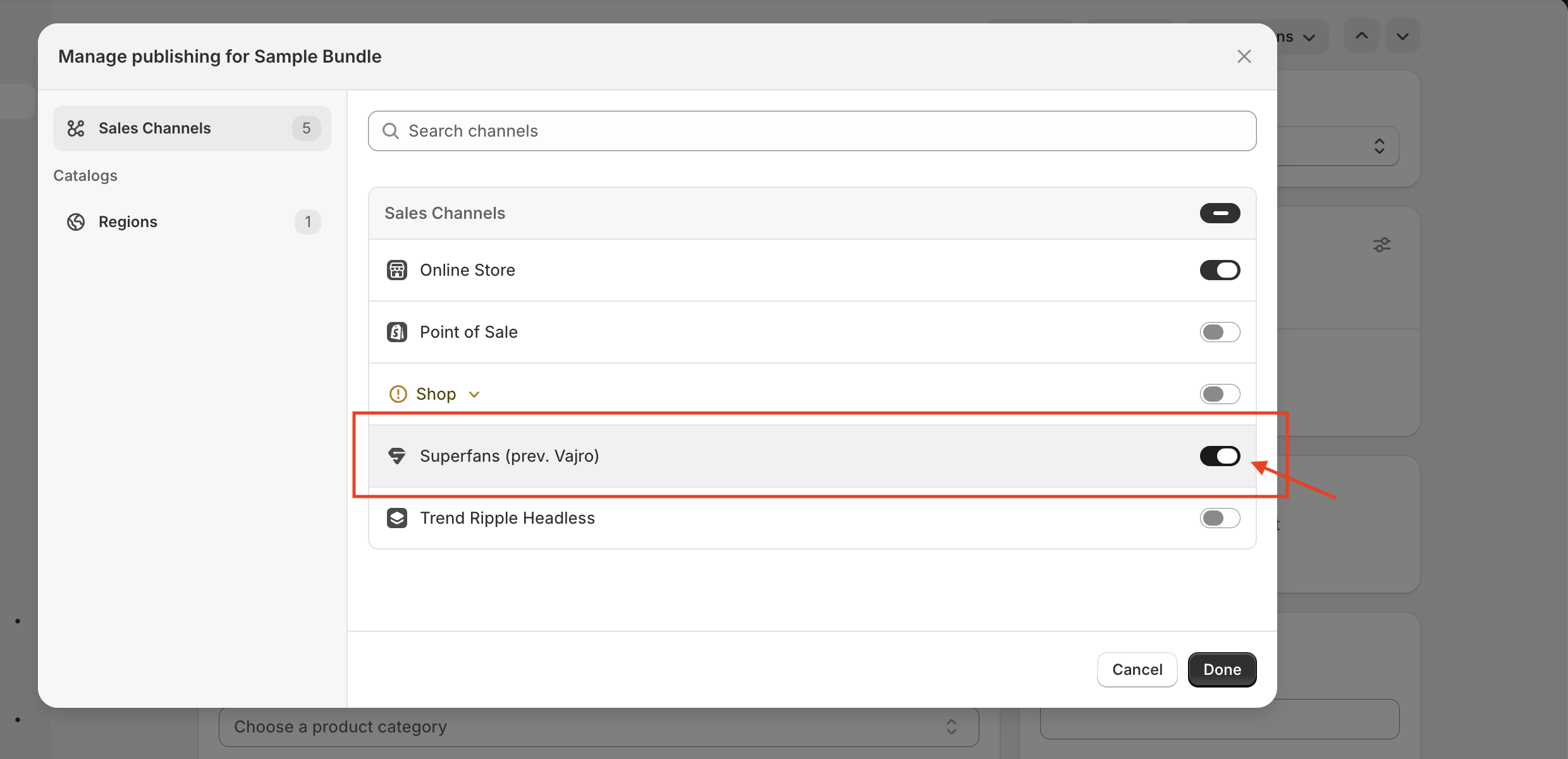Click the Point of Sale bag icon
This screenshot has width=1568, height=759.
(x=396, y=332)
